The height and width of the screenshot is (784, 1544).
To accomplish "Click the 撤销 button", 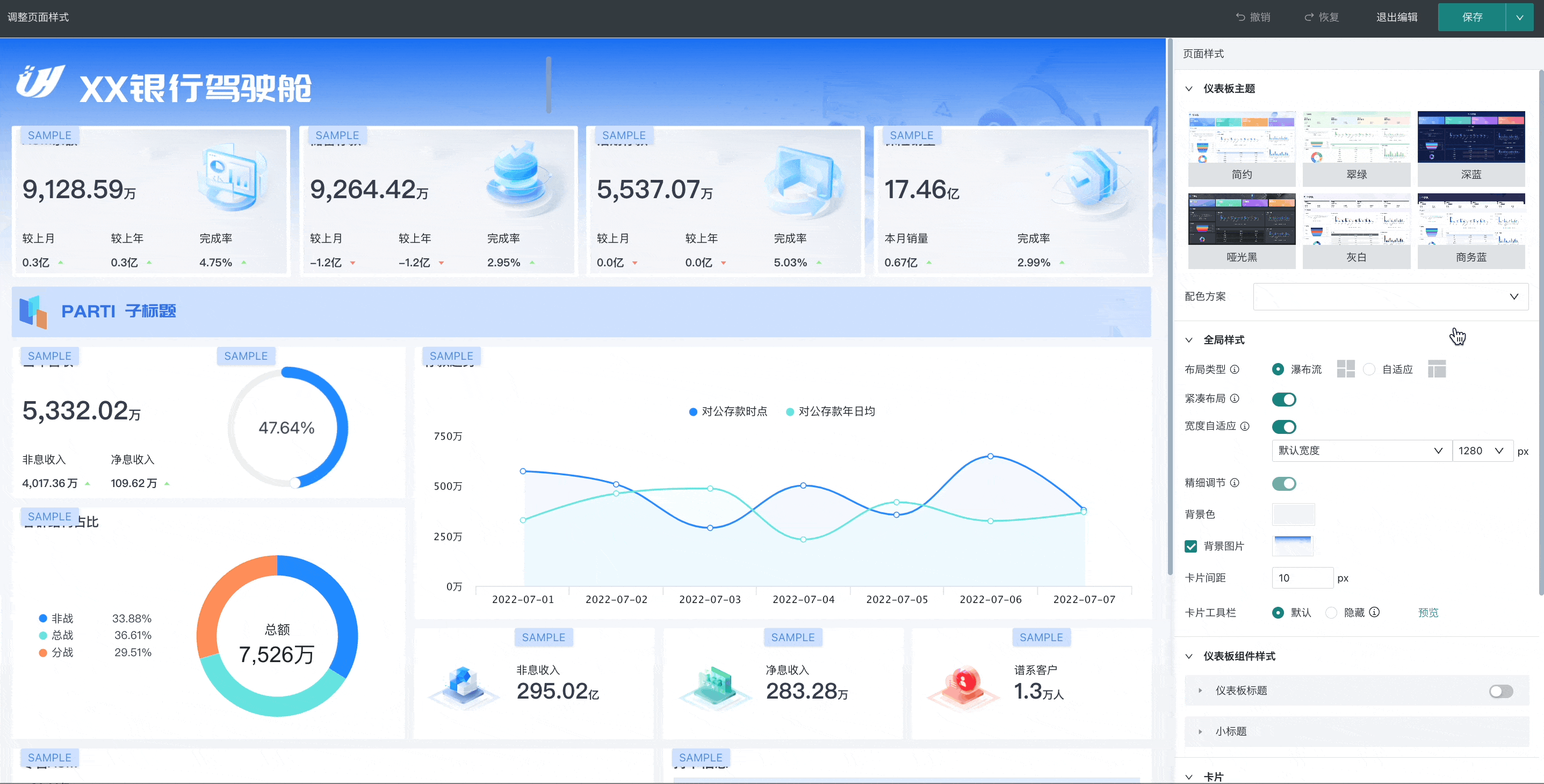I will pyautogui.click(x=1253, y=17).
